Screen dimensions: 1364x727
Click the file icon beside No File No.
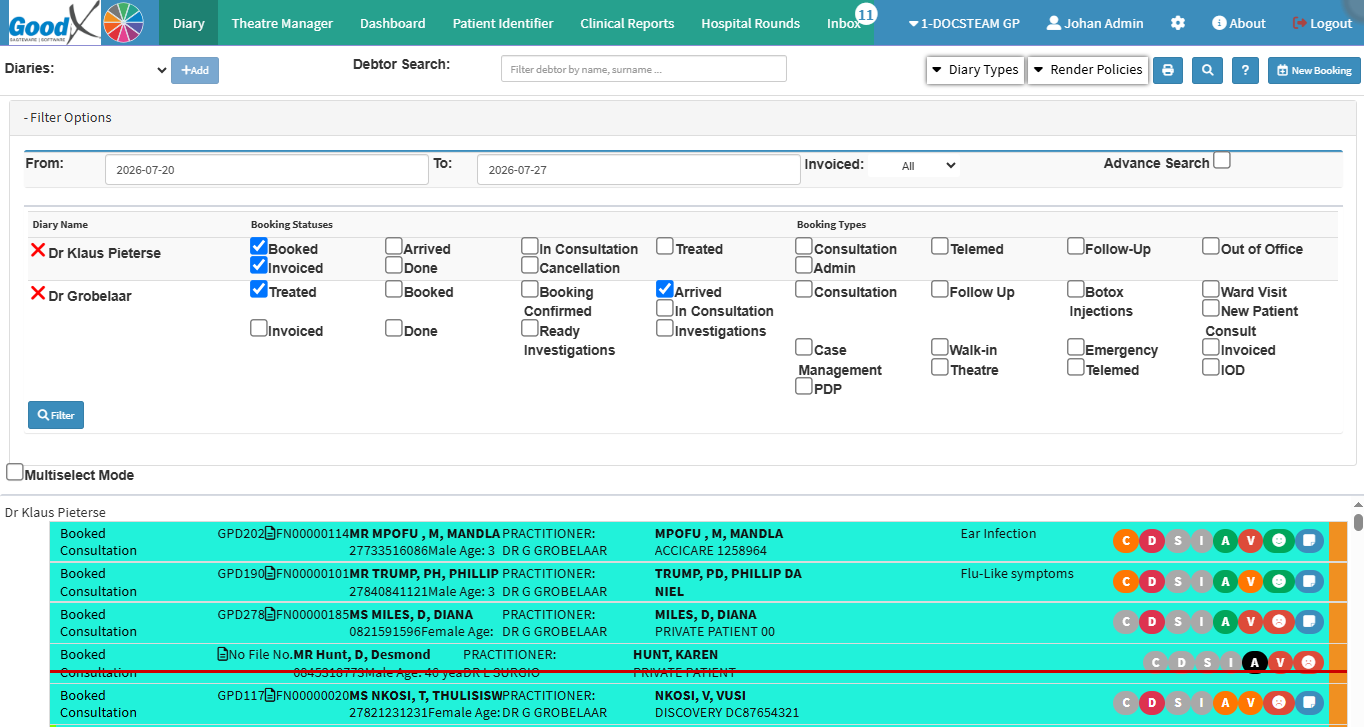pos(223,655)
